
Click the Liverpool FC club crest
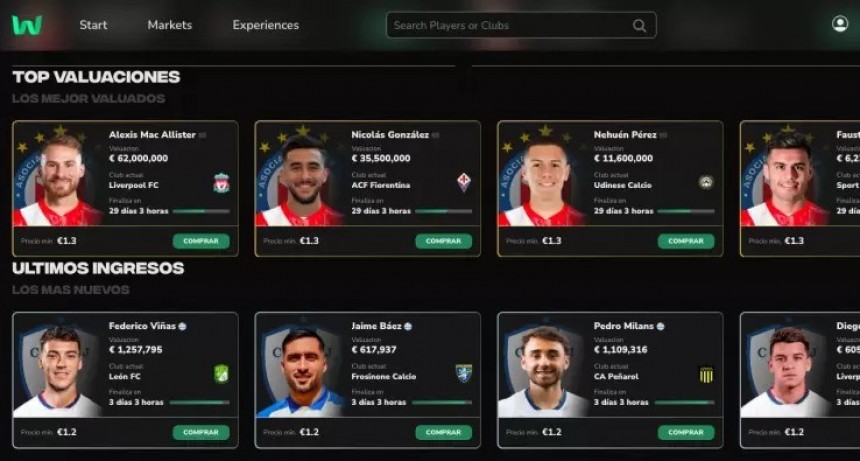tap(222, 183)
